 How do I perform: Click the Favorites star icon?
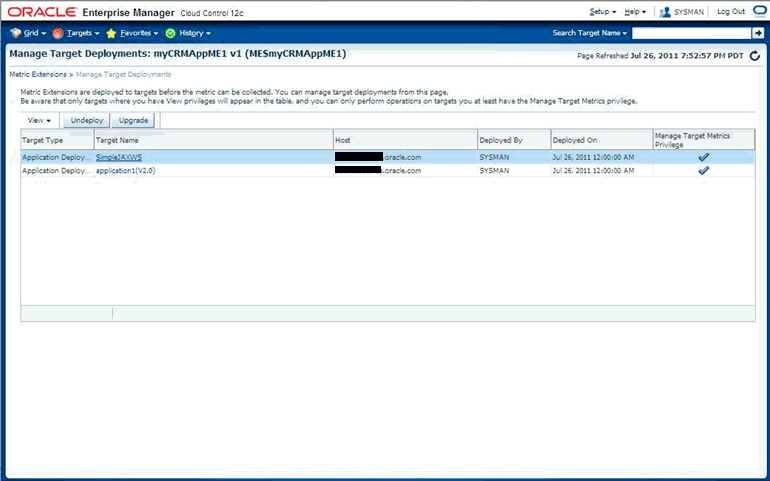pyautogui.click(x=111, y=33)
